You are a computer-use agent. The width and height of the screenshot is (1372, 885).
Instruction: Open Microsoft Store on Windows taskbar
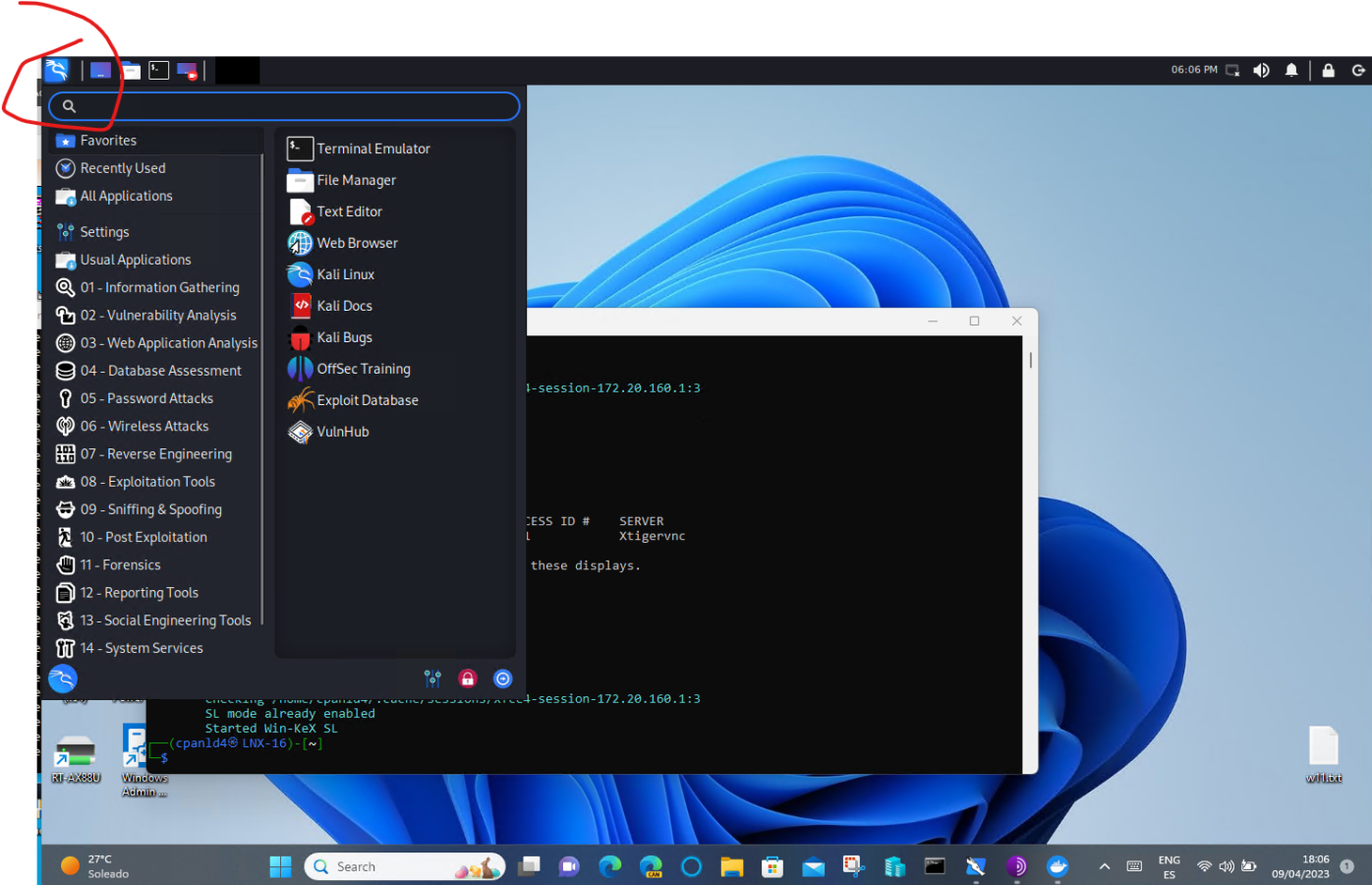tap(772, 866)
